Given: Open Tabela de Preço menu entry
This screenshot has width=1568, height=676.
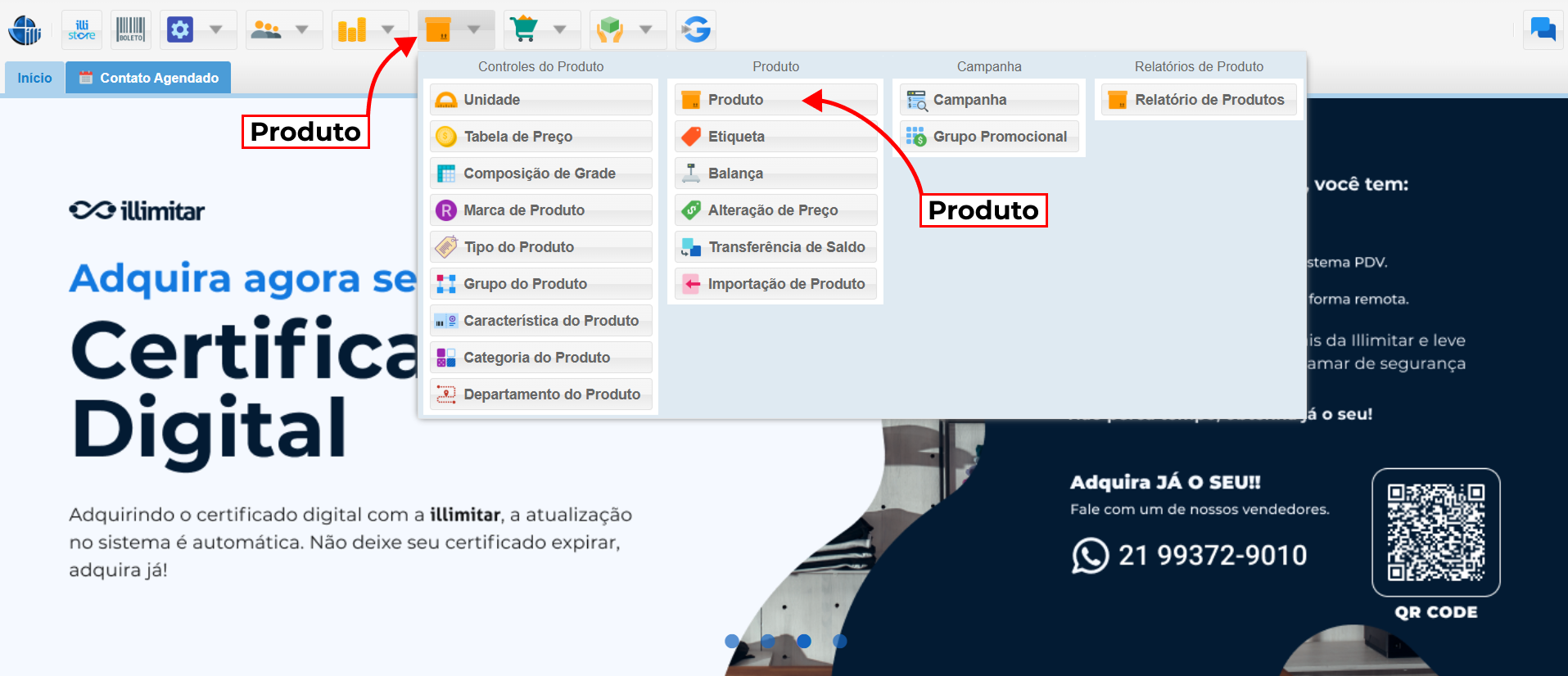Looking at the screenshot, I should (517, 137).
